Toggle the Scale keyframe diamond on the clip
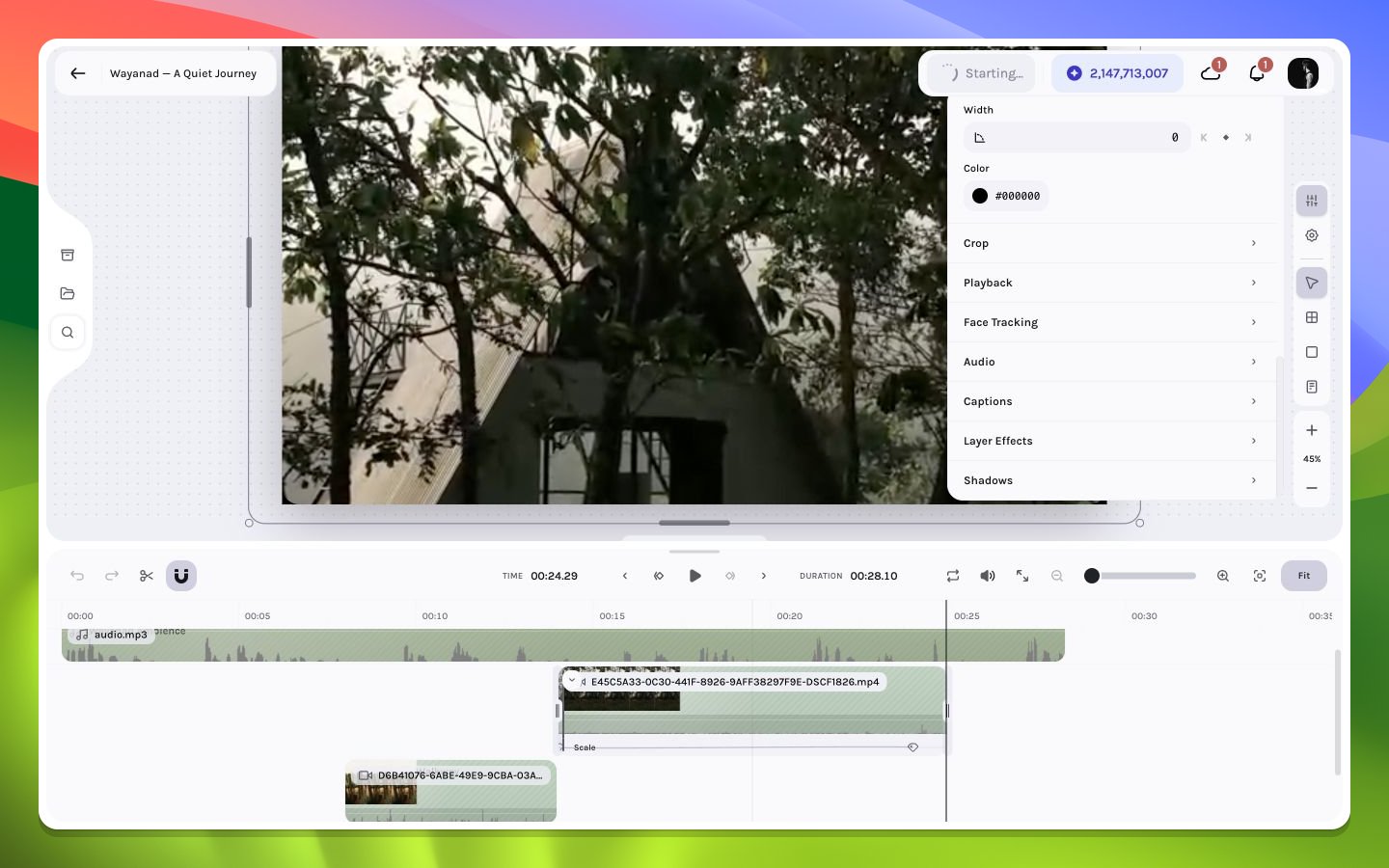The height and width of the screenshot is (868, 1389). coord(912,747)
